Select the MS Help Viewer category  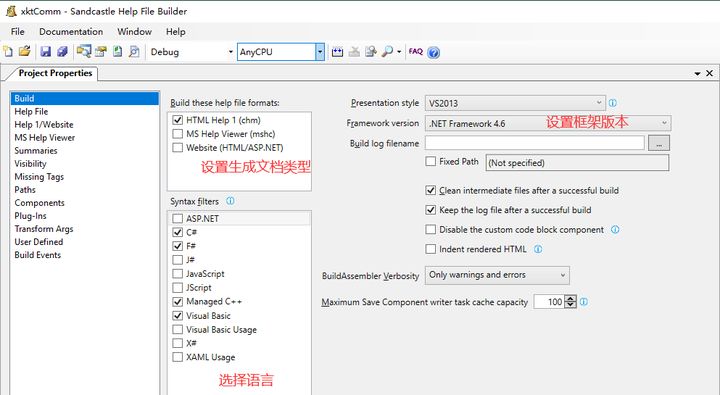click(84, 137)
